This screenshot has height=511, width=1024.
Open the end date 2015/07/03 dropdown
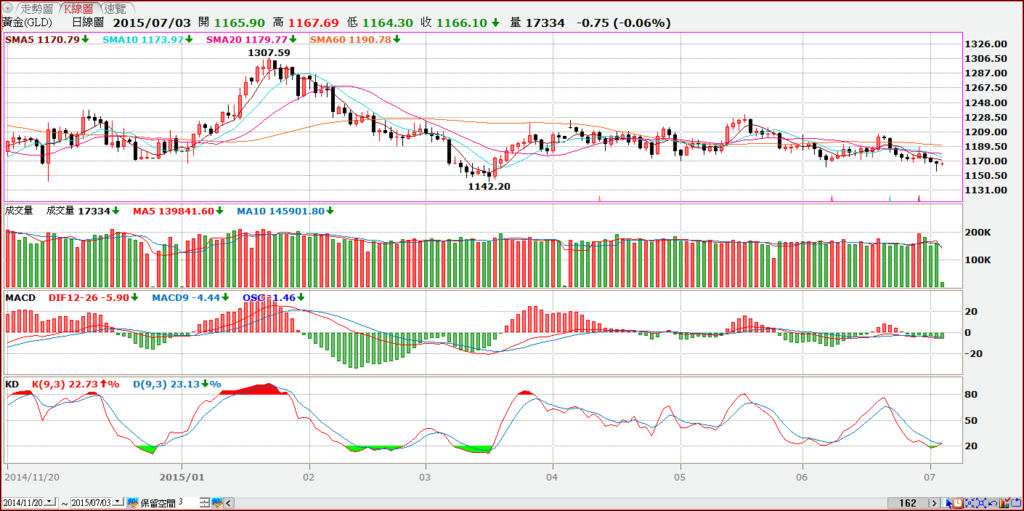[x=118, y=503]
